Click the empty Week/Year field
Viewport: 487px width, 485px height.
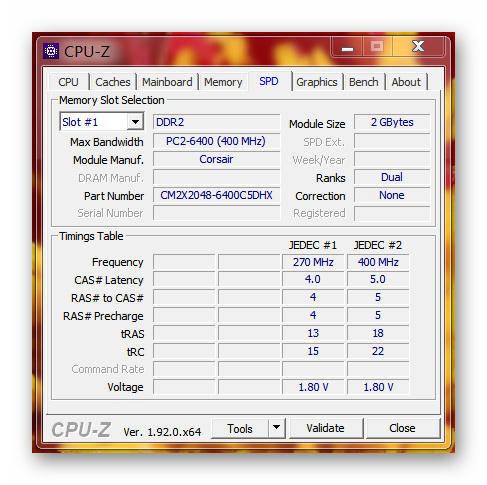tap(392, 159)
